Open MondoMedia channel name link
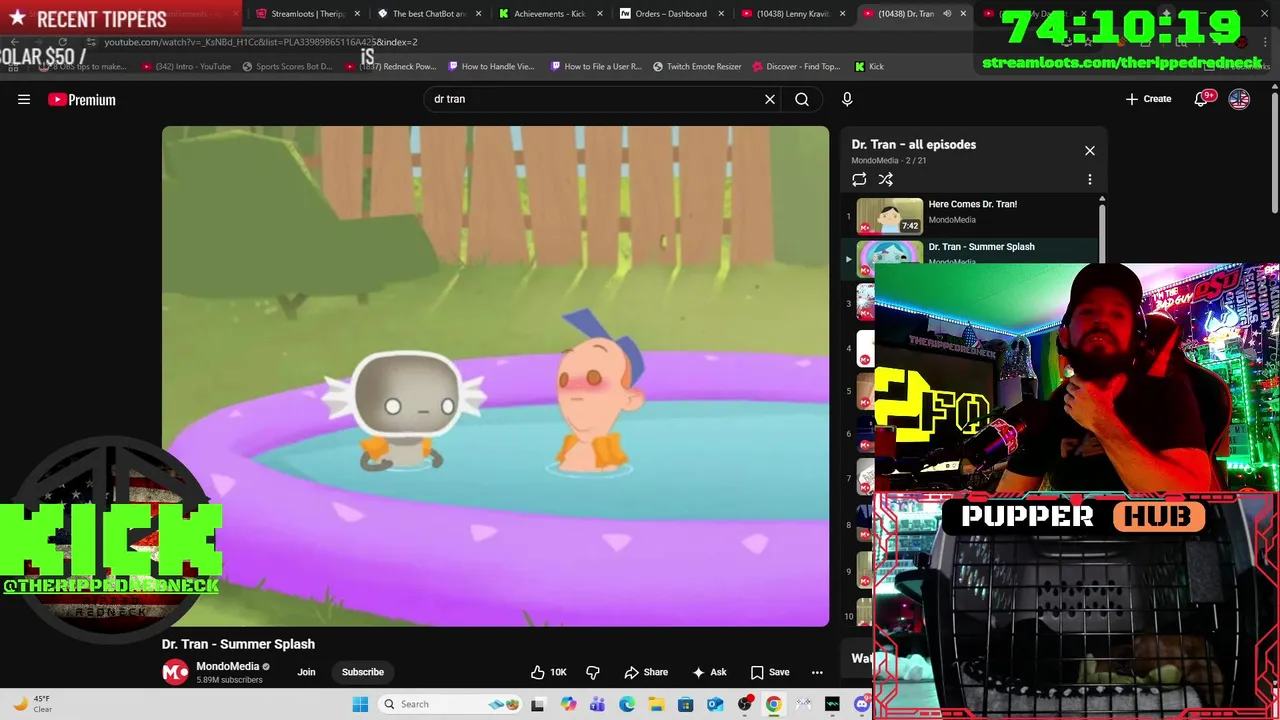Image resolution: width=1280 pixels, height=720 pixels. coord(228,666)
